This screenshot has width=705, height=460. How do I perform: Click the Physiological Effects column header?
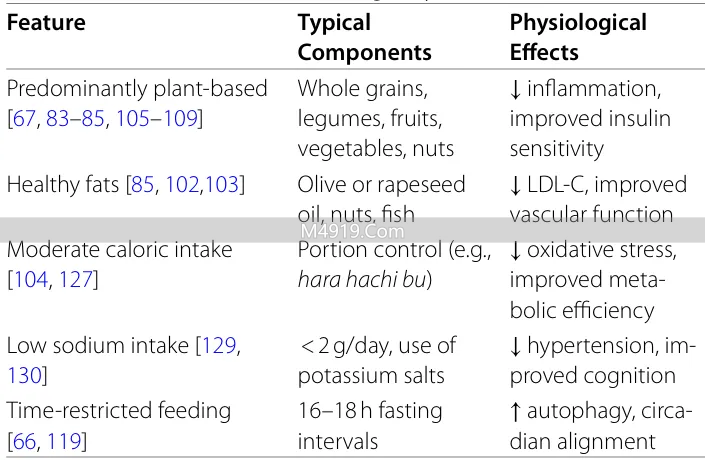coord(577,37)
